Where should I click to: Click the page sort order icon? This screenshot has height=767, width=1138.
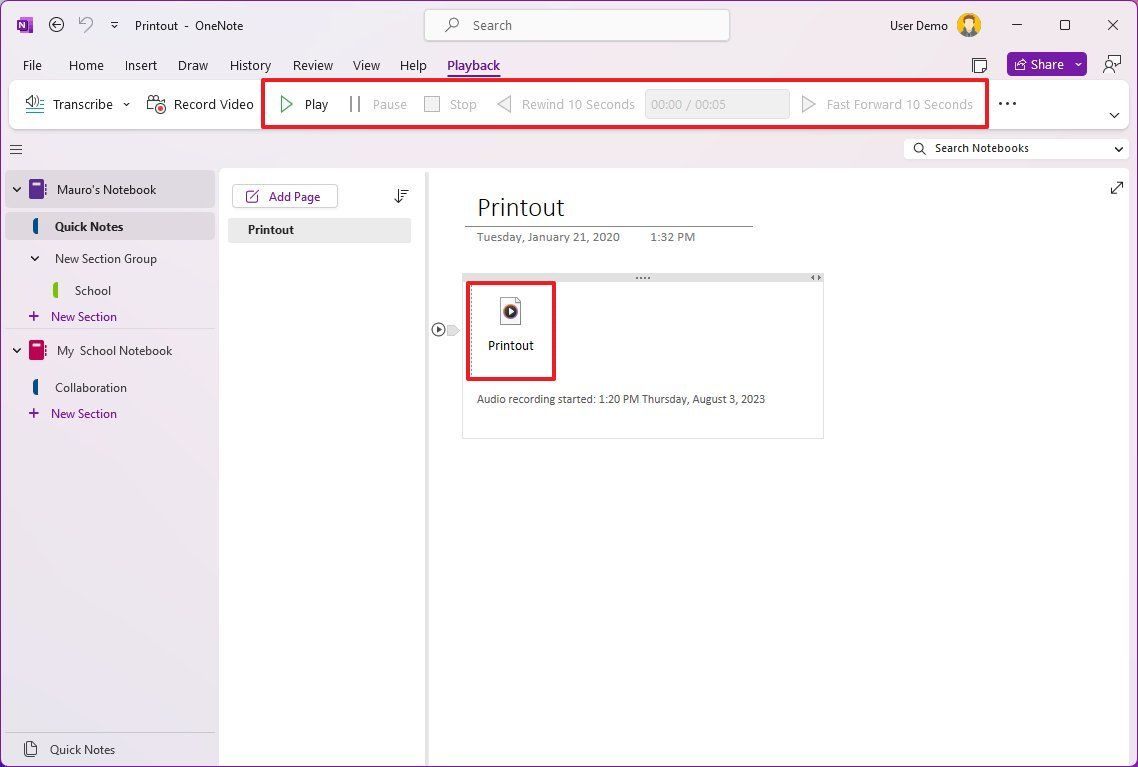pyautogui.click(x=401, y=196)
